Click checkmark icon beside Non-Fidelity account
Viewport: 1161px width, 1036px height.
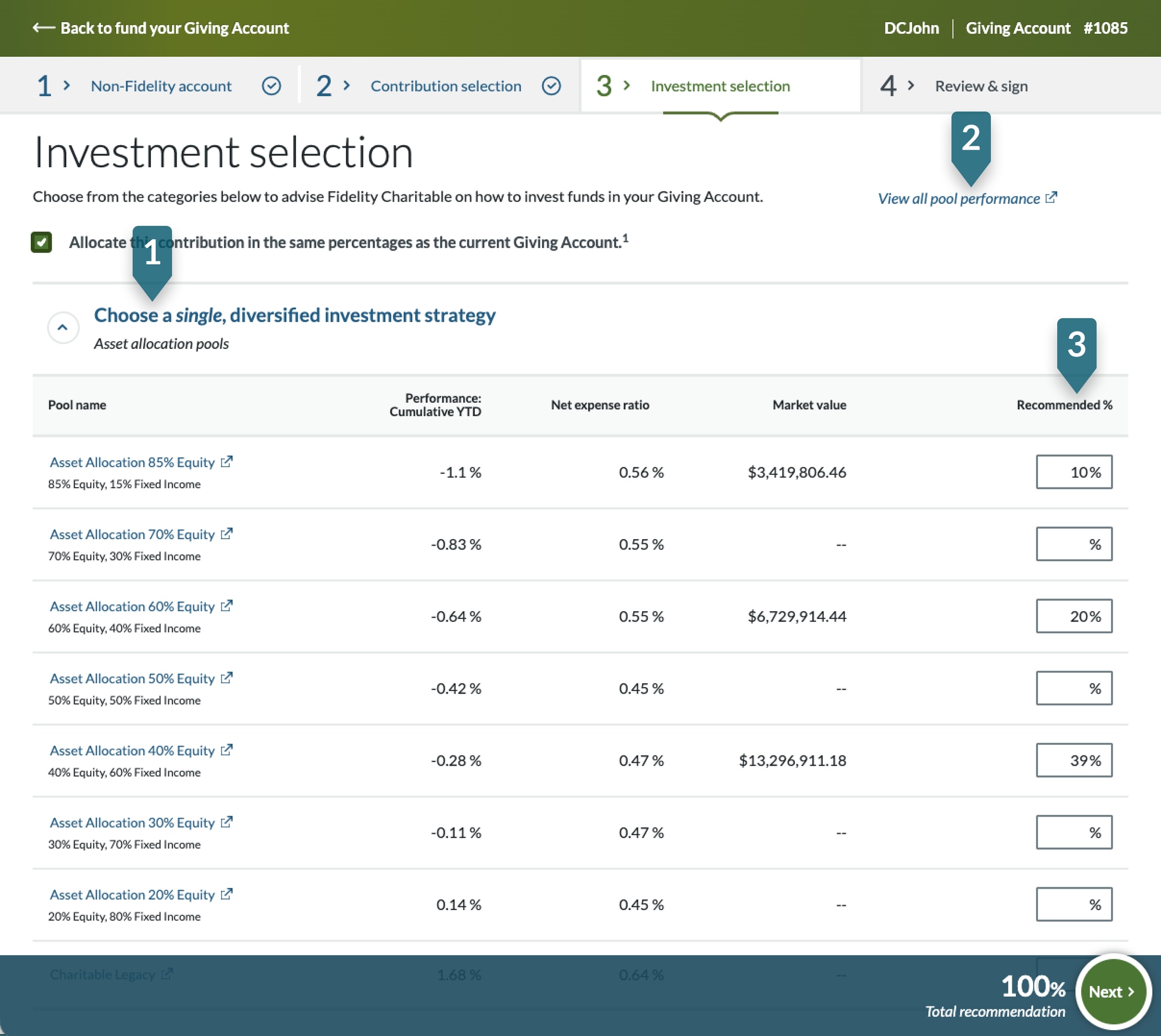pyautogui.click(x=271, y=86)
